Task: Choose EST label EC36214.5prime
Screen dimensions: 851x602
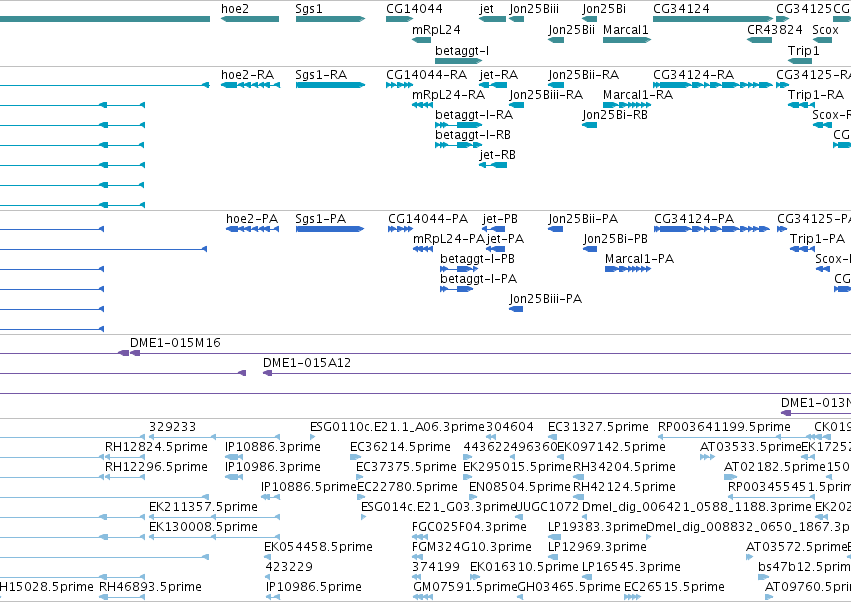Action: point(401,447)
